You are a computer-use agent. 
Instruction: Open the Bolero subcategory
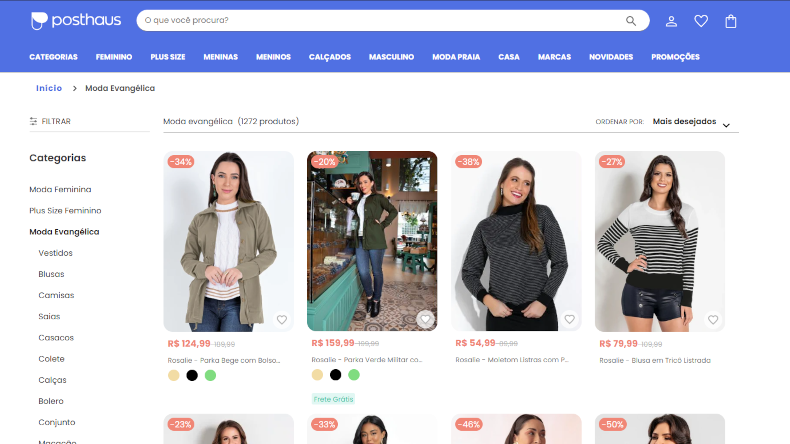tap(51, 401)
